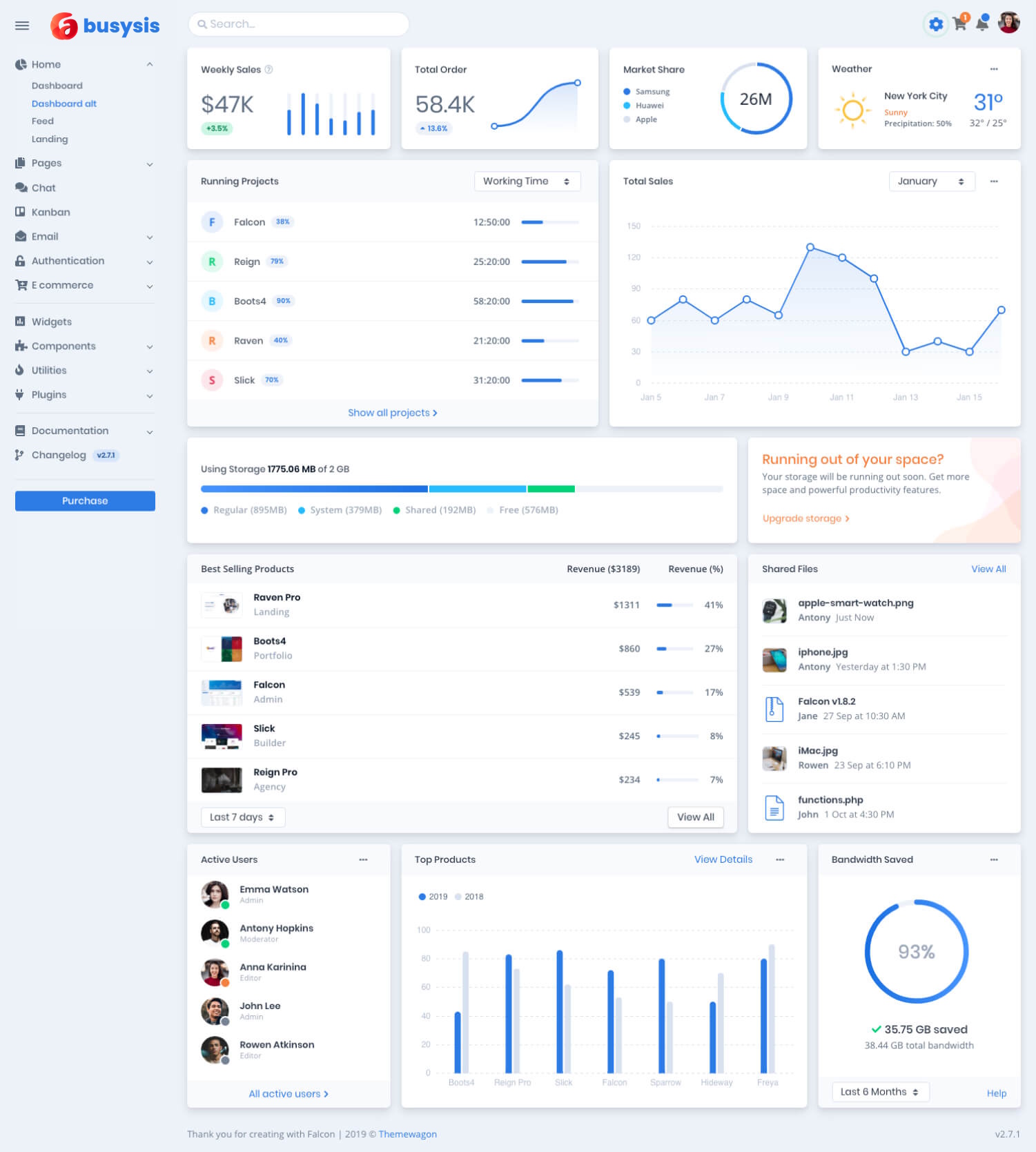Open Kanban from the sidebar
Viewport: 1036px width, 1152px height.
[50, 212]
